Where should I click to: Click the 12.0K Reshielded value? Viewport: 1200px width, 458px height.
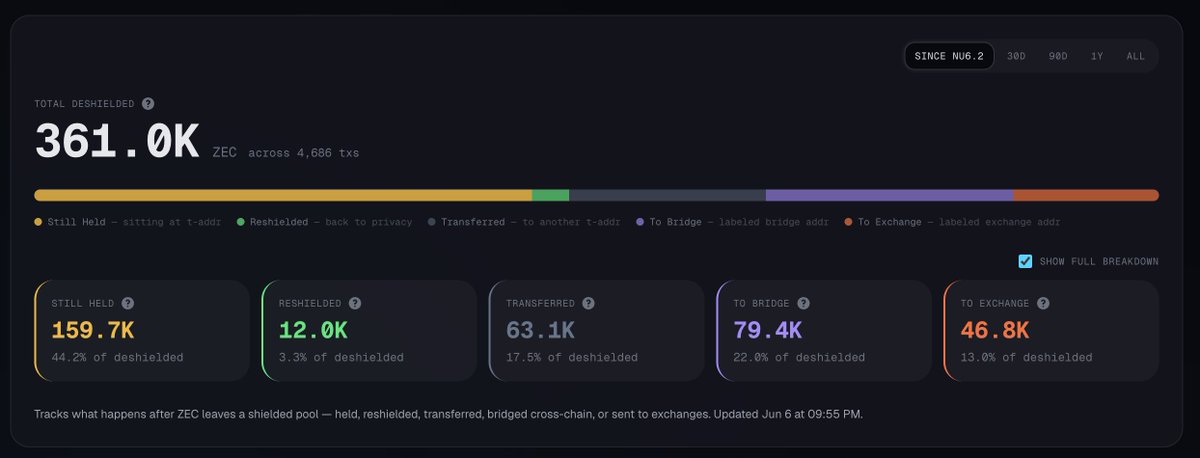coord(312,330)
